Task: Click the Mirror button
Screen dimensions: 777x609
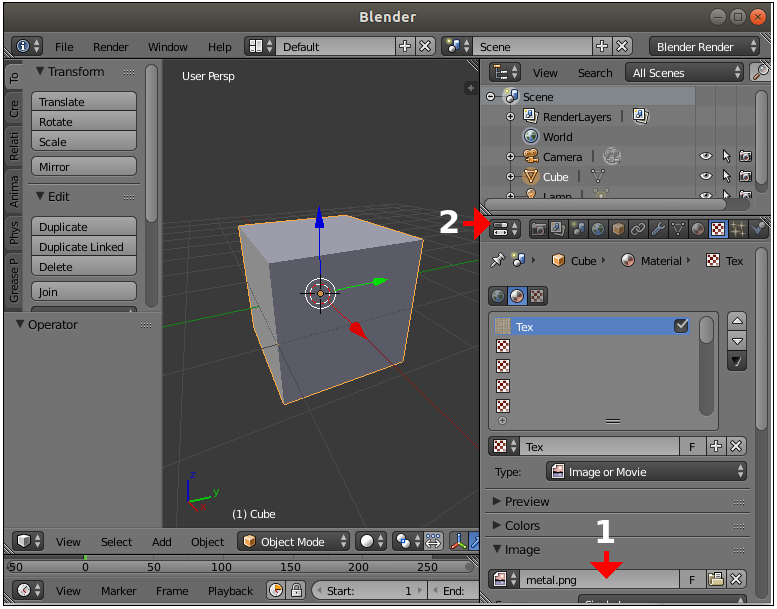Action: click(x=84, y=166)
